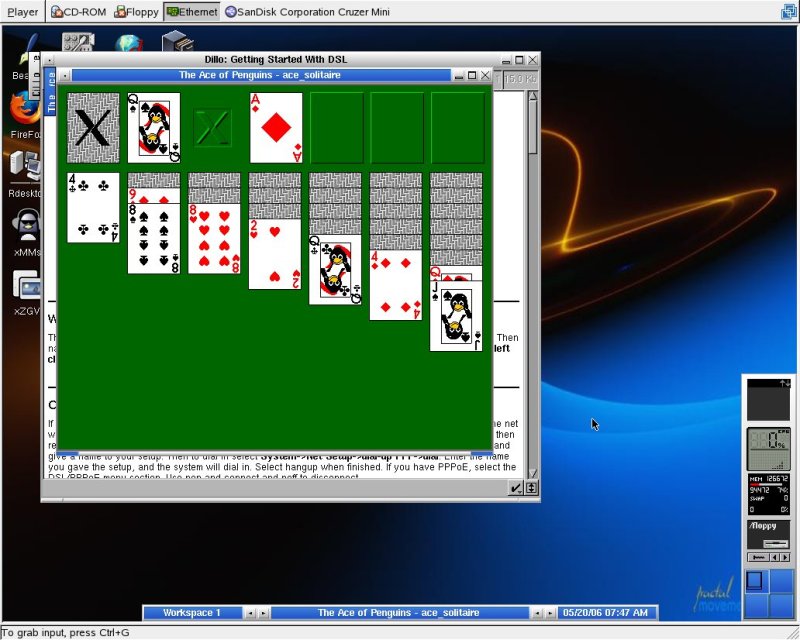Click the face-down stock deck card
The width and height of the screenshot is (800, 640).
(x=93, y=128)
